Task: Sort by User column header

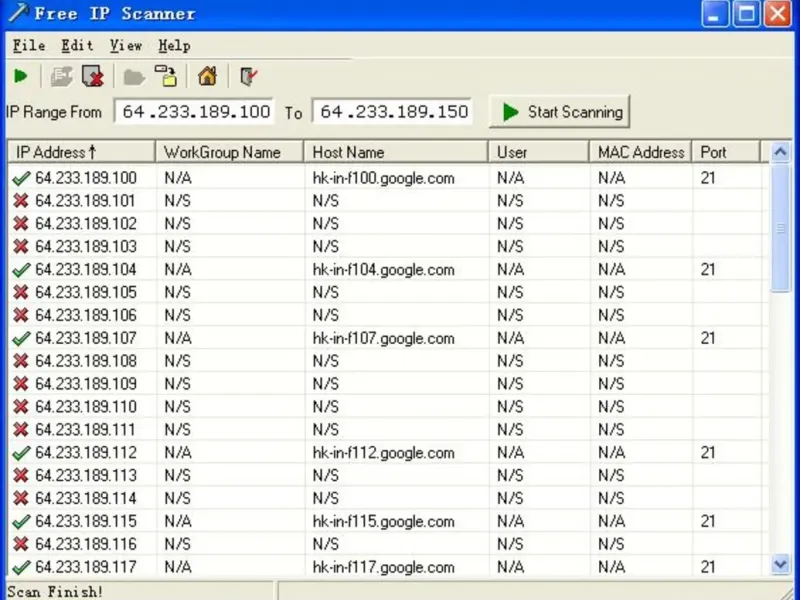Action: pyautogui.click(x=539, y=152)
